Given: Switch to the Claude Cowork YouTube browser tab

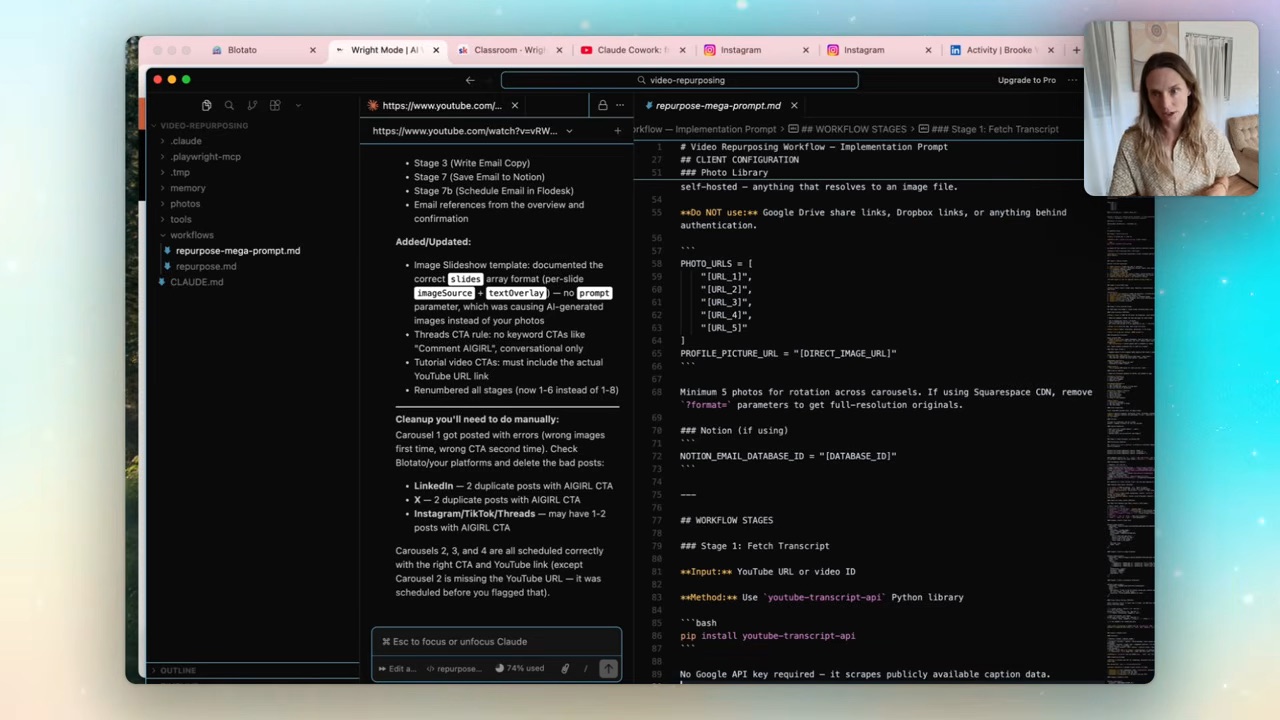Looking at the screenshot, I should click(633, 50).
